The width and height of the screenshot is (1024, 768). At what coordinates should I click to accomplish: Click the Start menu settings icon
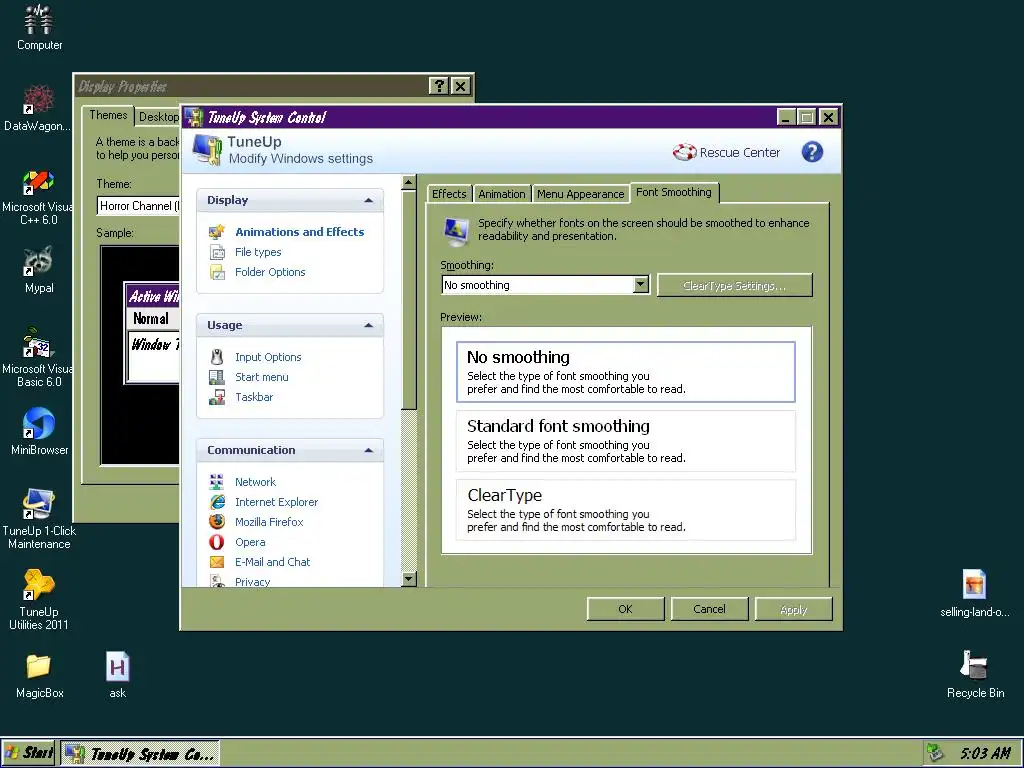click(x=217, y=377)
